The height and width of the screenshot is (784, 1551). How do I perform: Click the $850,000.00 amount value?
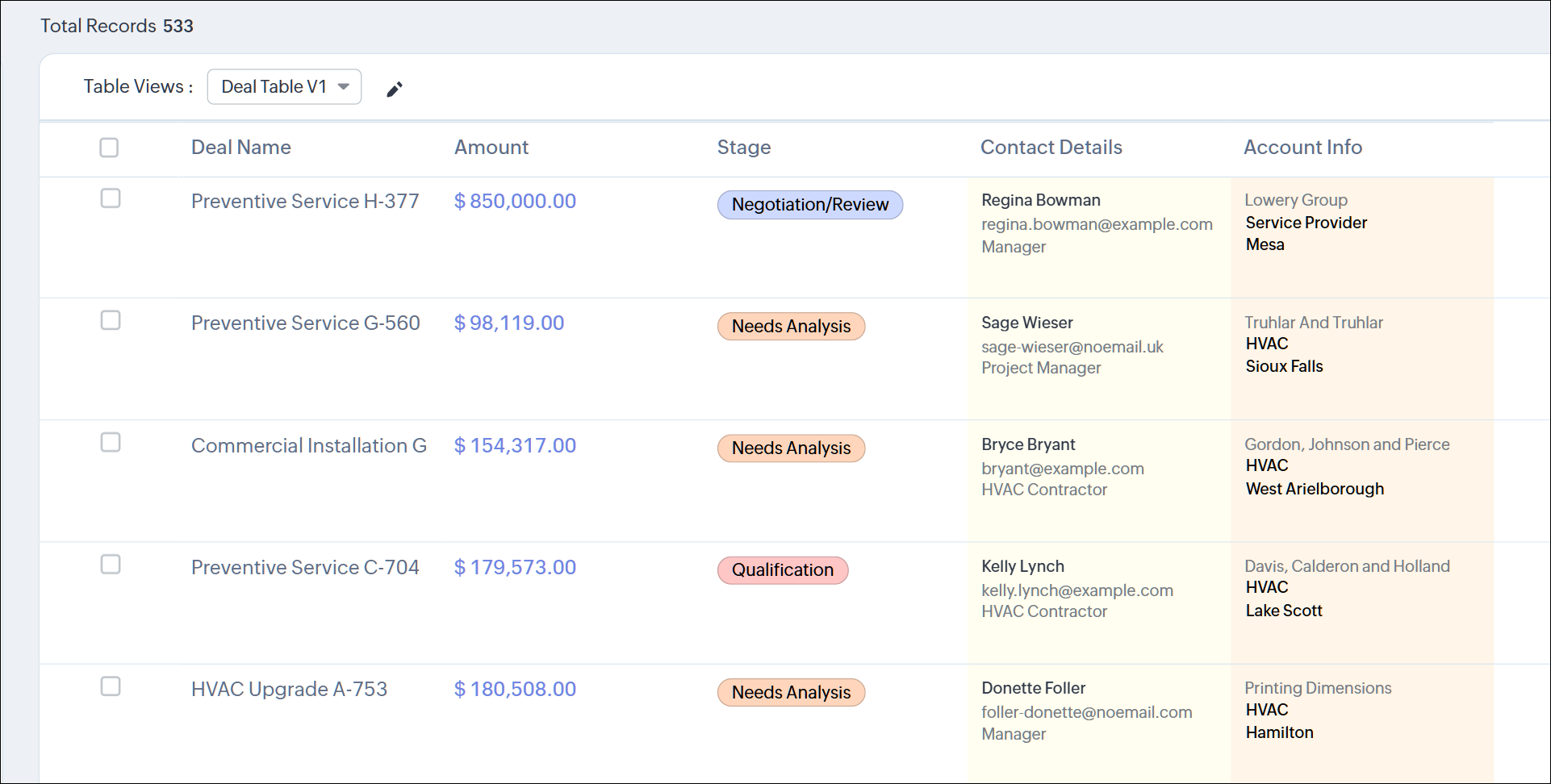515,202
